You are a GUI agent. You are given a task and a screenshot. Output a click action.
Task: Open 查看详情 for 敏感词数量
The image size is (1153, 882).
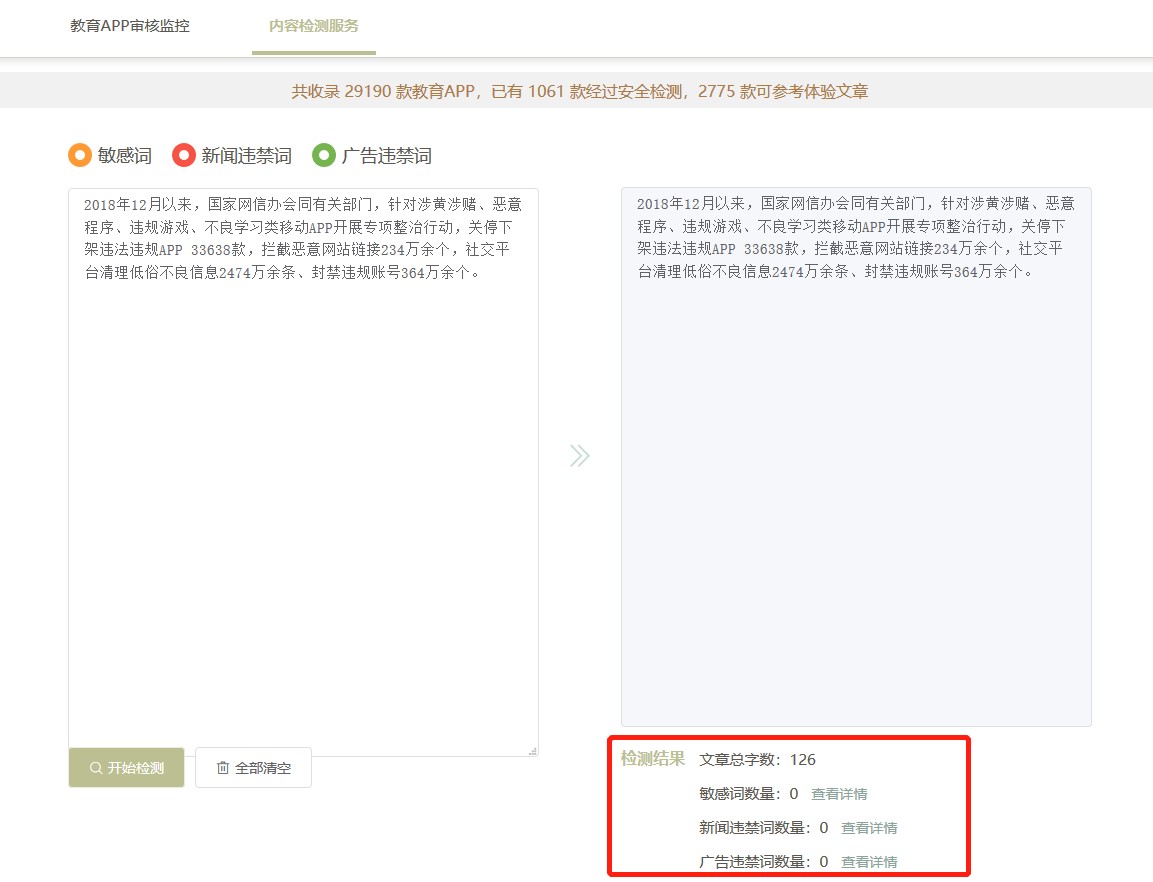point(839,794)
